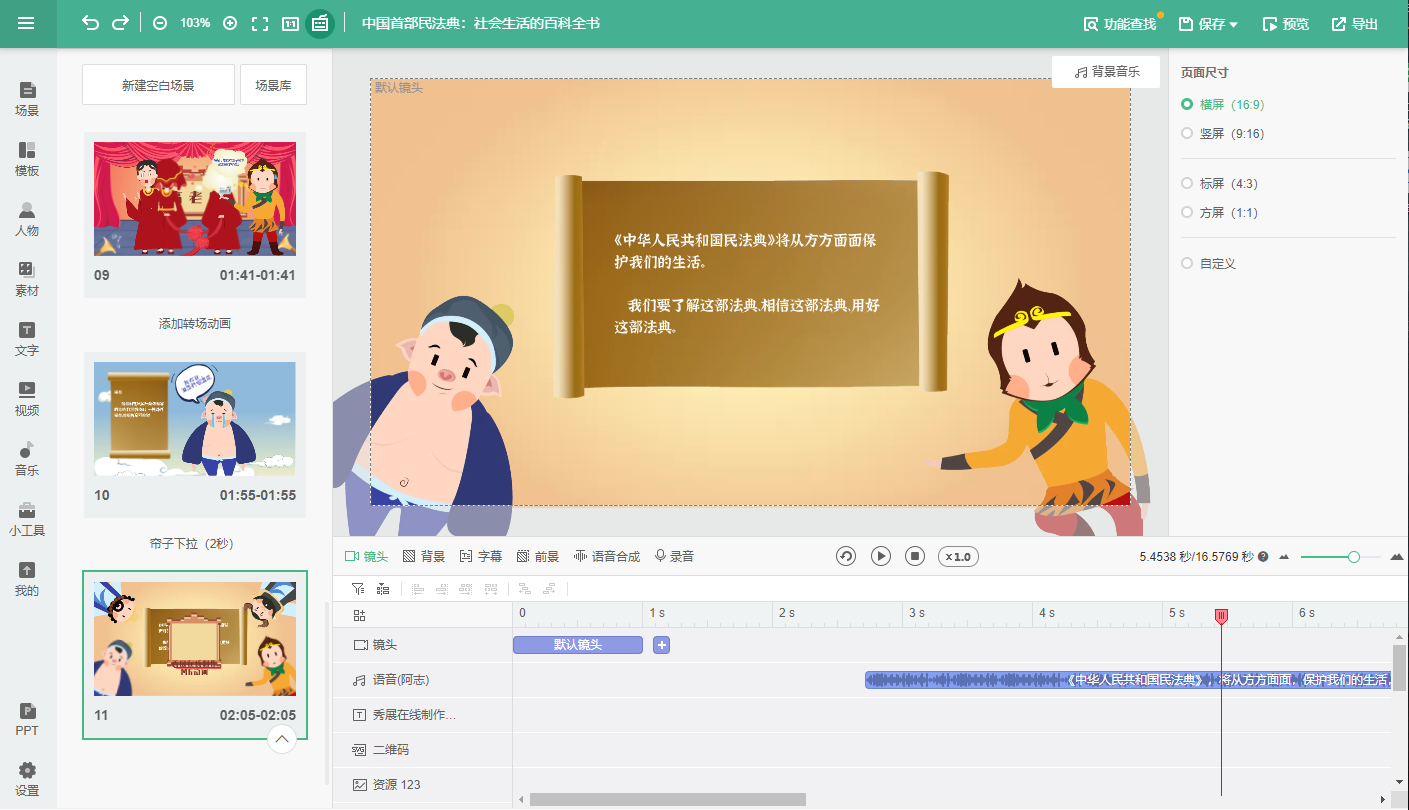Play the scene timeline
1409x810 pixels.
pos(880,556)
